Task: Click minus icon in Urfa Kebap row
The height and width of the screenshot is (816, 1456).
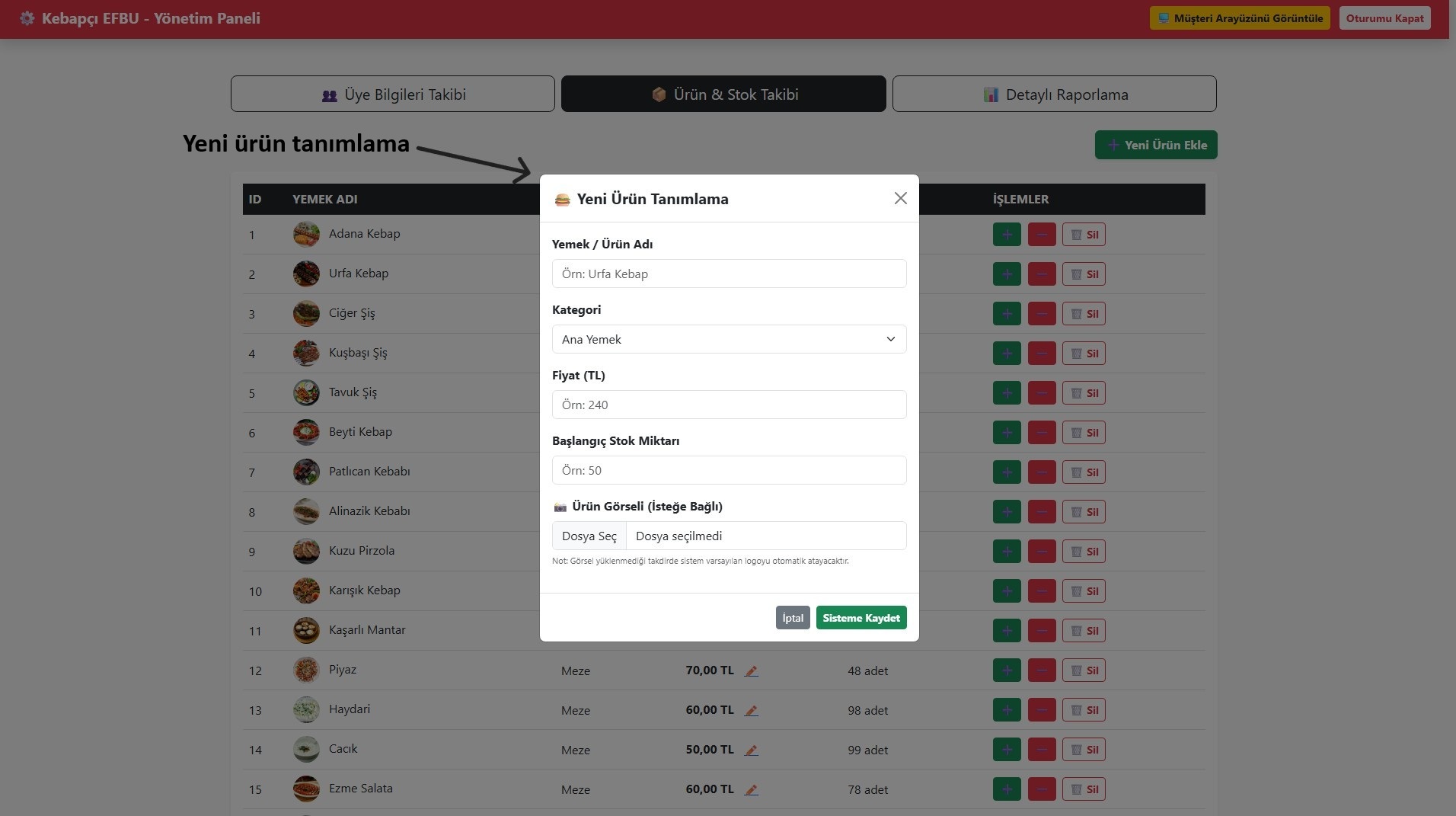Action: pos(1042,274)
